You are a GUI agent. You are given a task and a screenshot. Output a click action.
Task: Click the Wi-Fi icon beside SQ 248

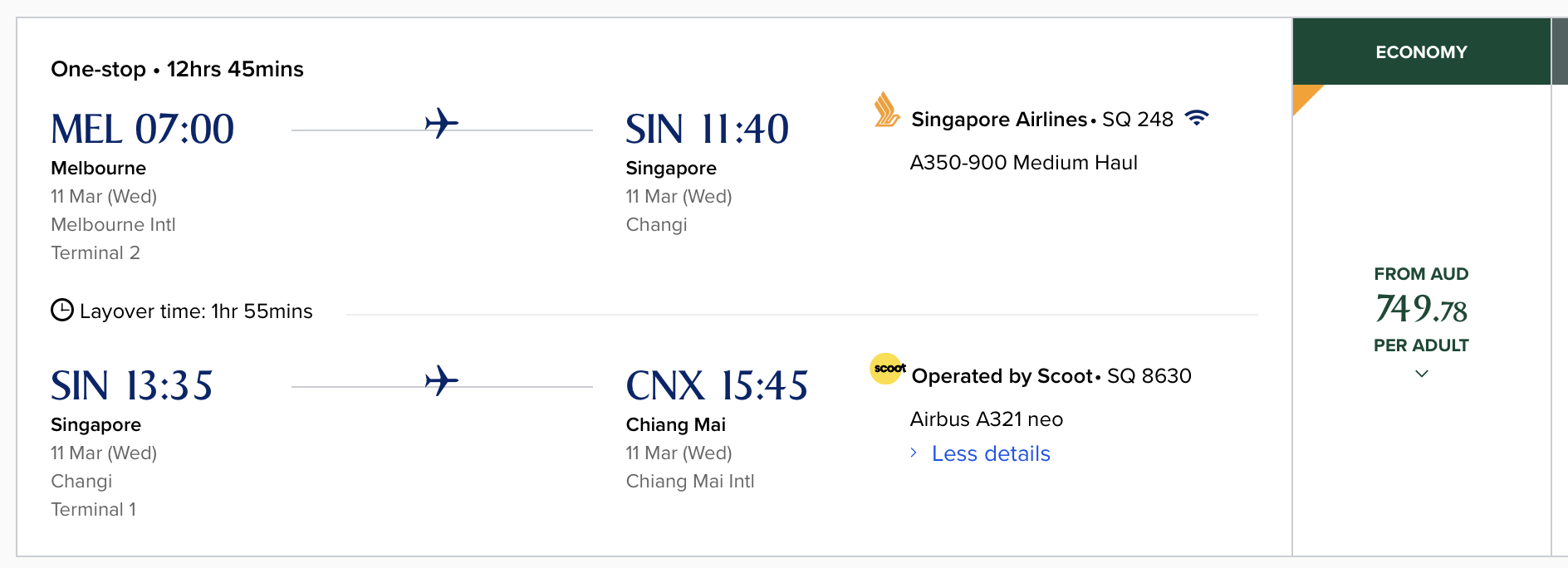[x=1197, y=118]
